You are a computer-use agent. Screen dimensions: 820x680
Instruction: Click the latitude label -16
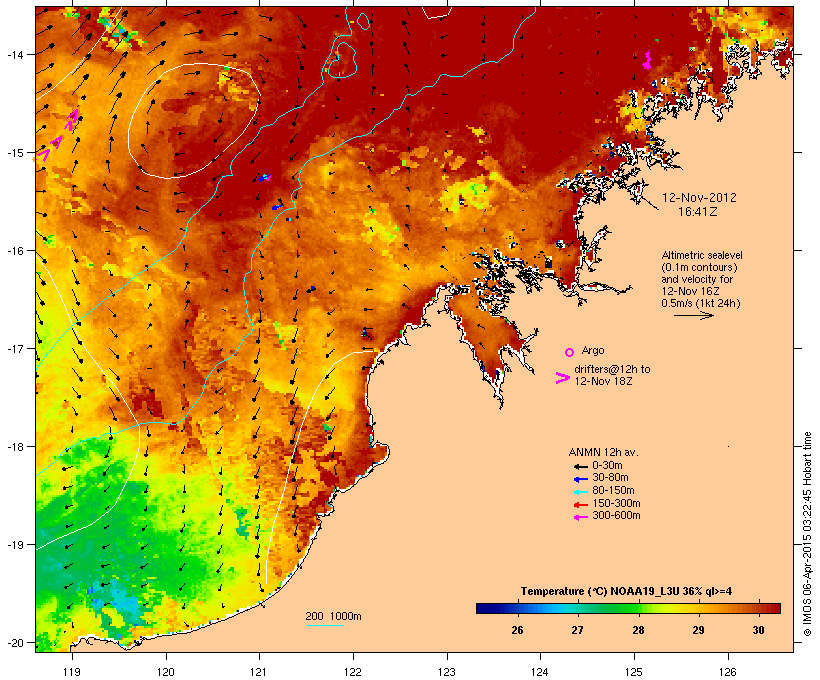14,251
